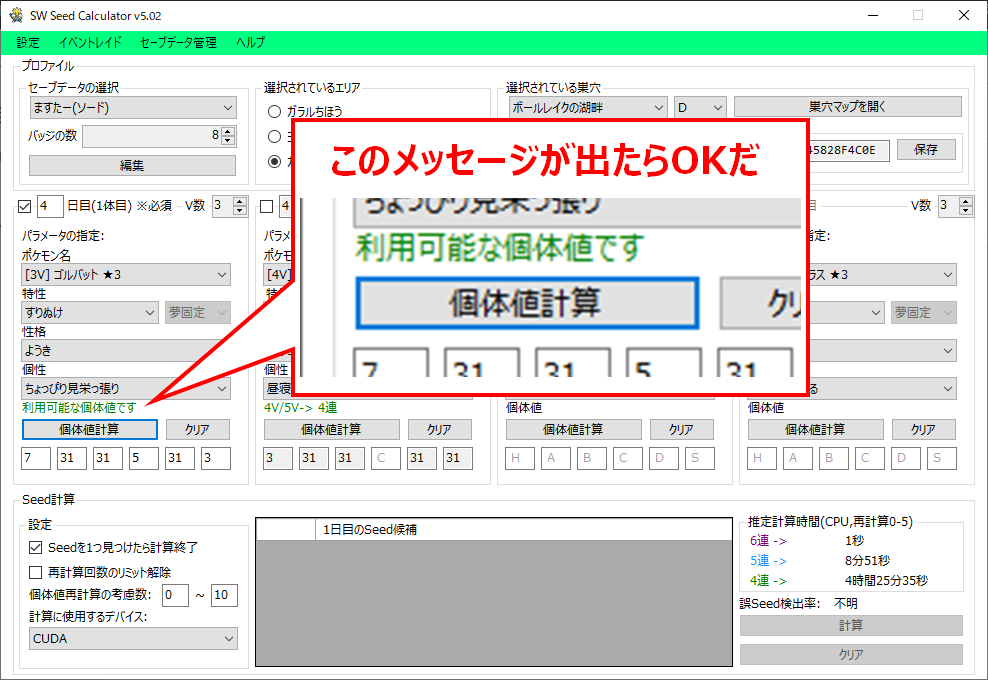Click the bottom クリア button under 計算
This screenshot has height=680, width=988.
[x=851, y=654]
